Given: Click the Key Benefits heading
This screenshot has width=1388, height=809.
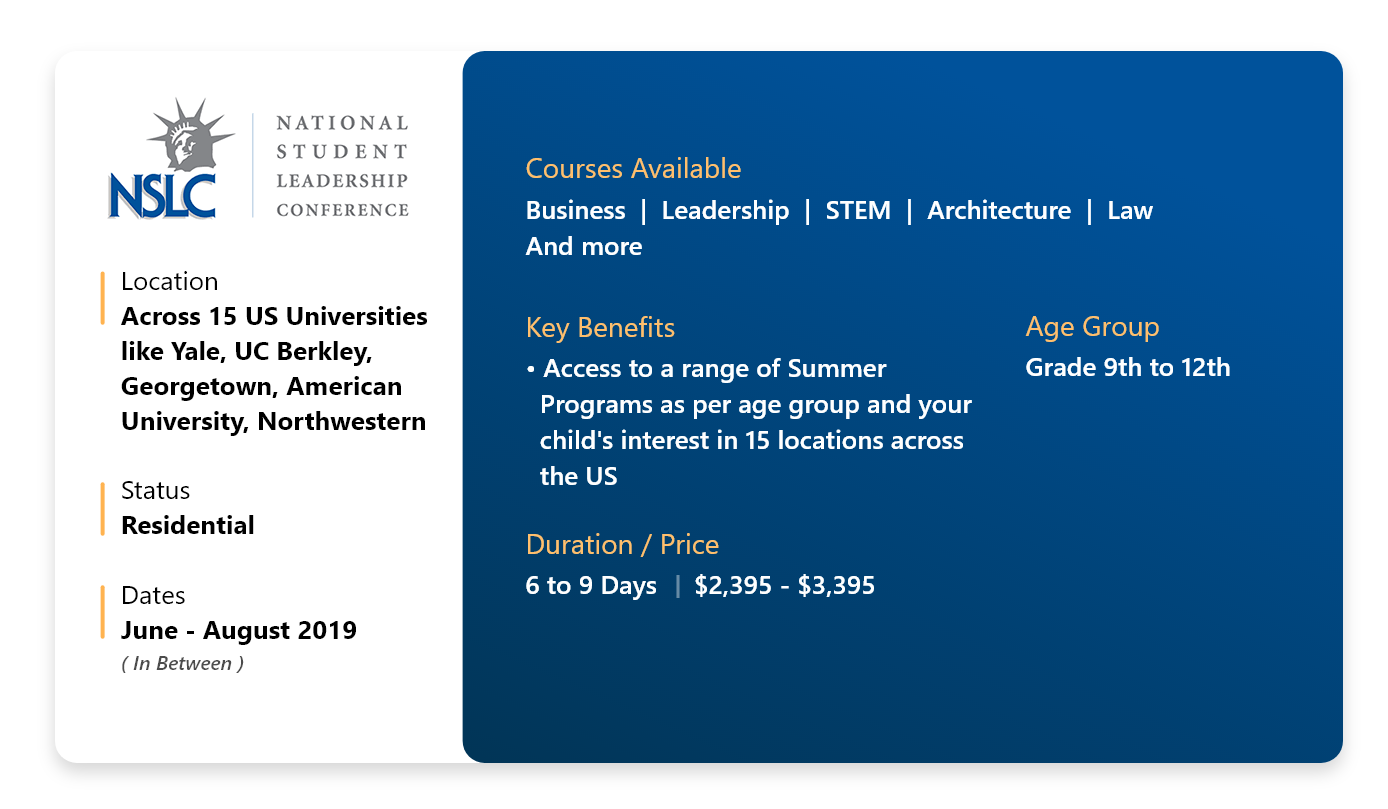Looking at the screenshot, I should pyautogui.click(x=600, y=328).
